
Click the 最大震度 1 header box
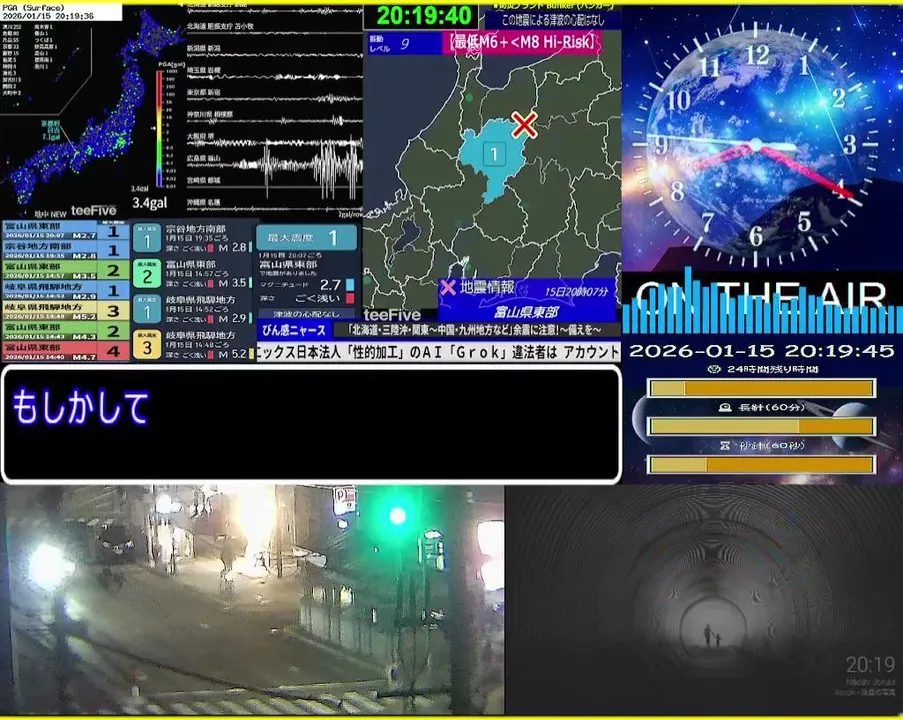(307, 238)
